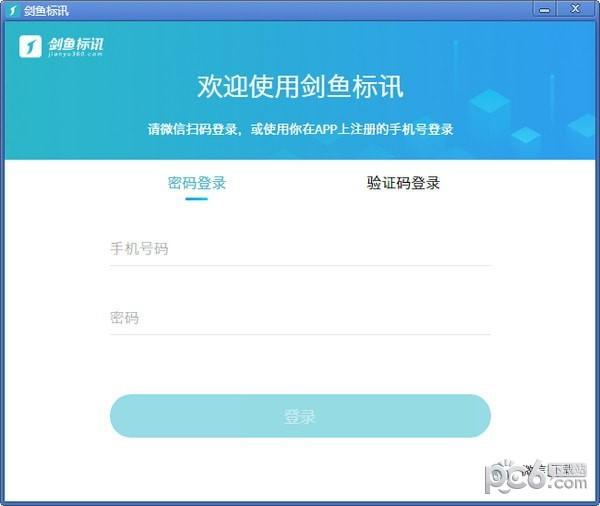600x506 pixels.
Task: Click the .com text of the watermark
Action: click(567, 484)
